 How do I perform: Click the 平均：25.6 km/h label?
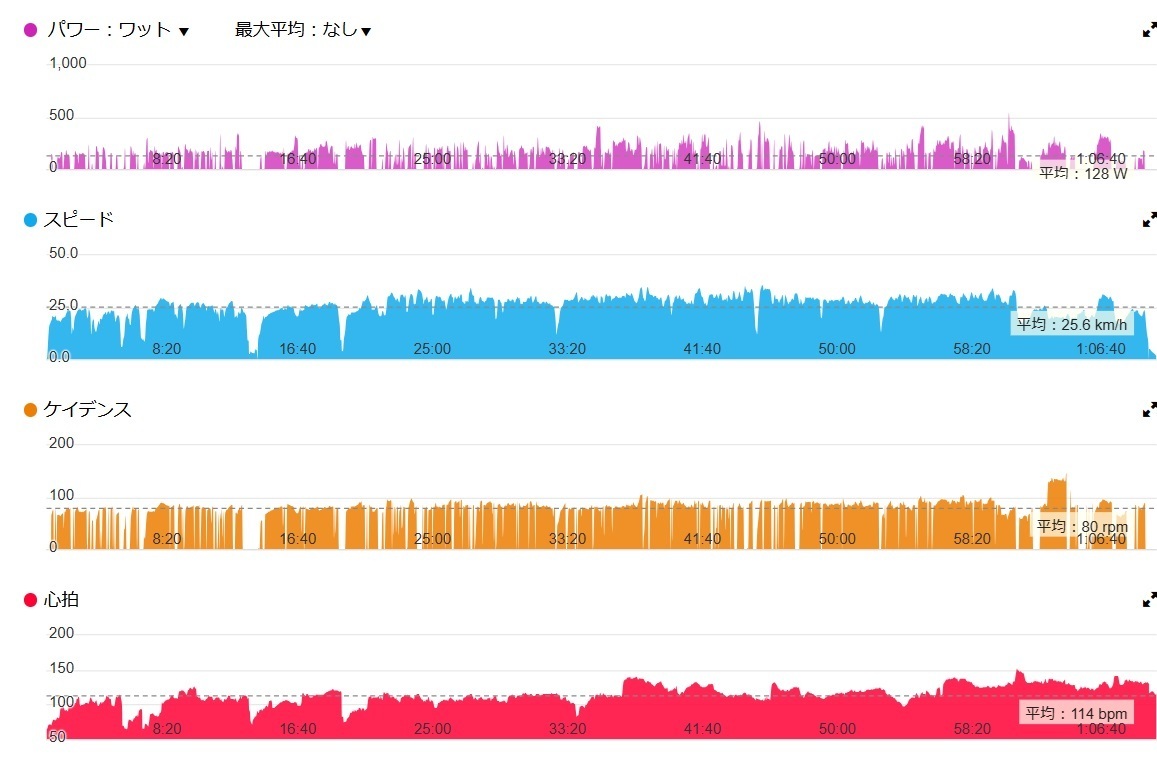[1071, 325]
